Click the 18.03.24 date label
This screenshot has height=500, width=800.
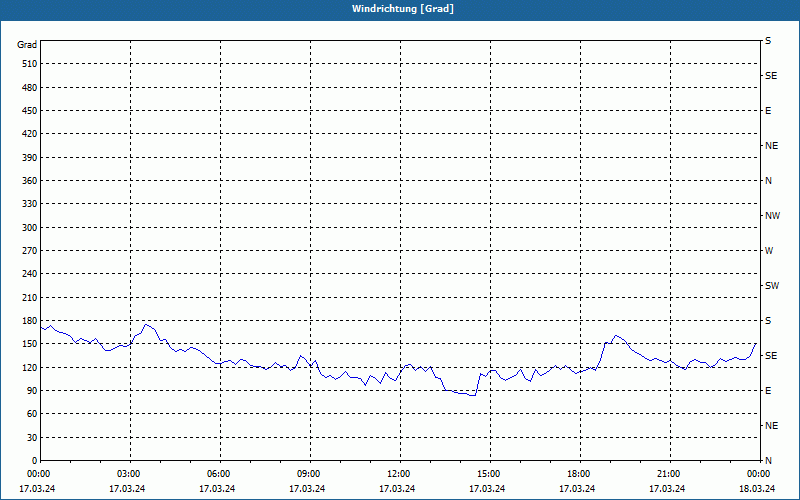[756, 488]
